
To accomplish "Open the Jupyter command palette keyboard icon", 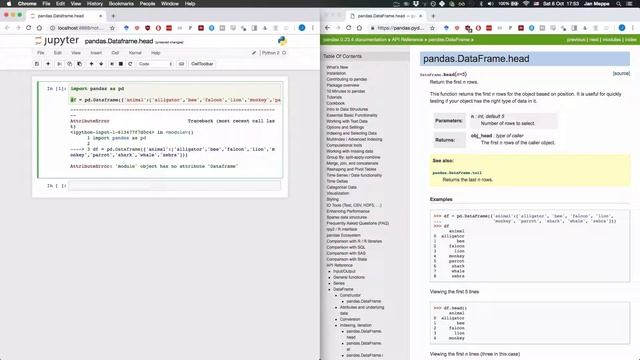I will click(182, 64).
